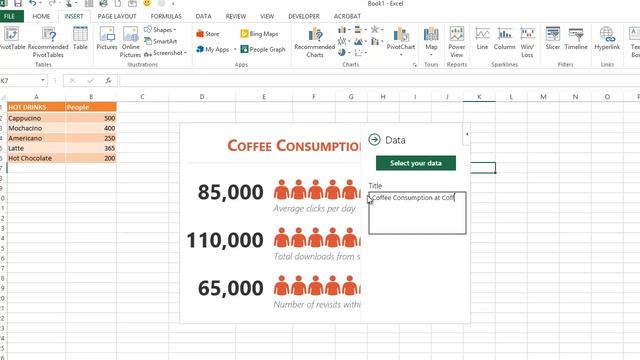Select cell containing Cappucino
Image resolution: width=640 pixels, height=360 pixels.
pos(36,118)
